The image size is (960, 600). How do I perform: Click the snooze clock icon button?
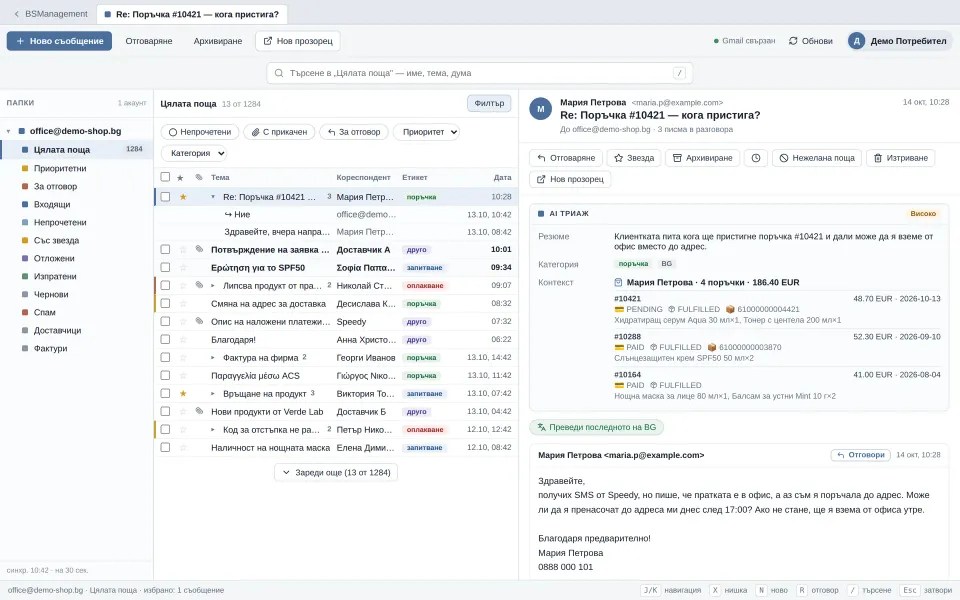click(x=756, y=158)
